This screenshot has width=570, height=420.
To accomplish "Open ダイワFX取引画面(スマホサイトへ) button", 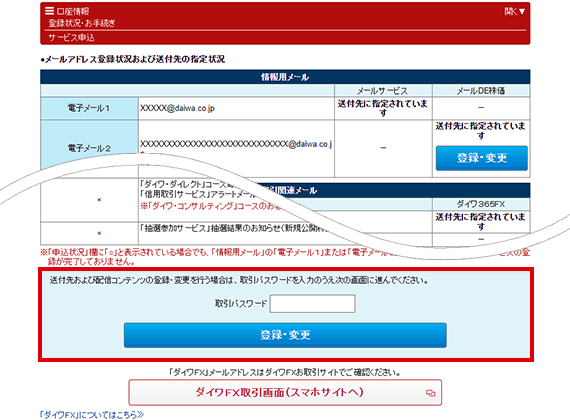I will 285,392.
